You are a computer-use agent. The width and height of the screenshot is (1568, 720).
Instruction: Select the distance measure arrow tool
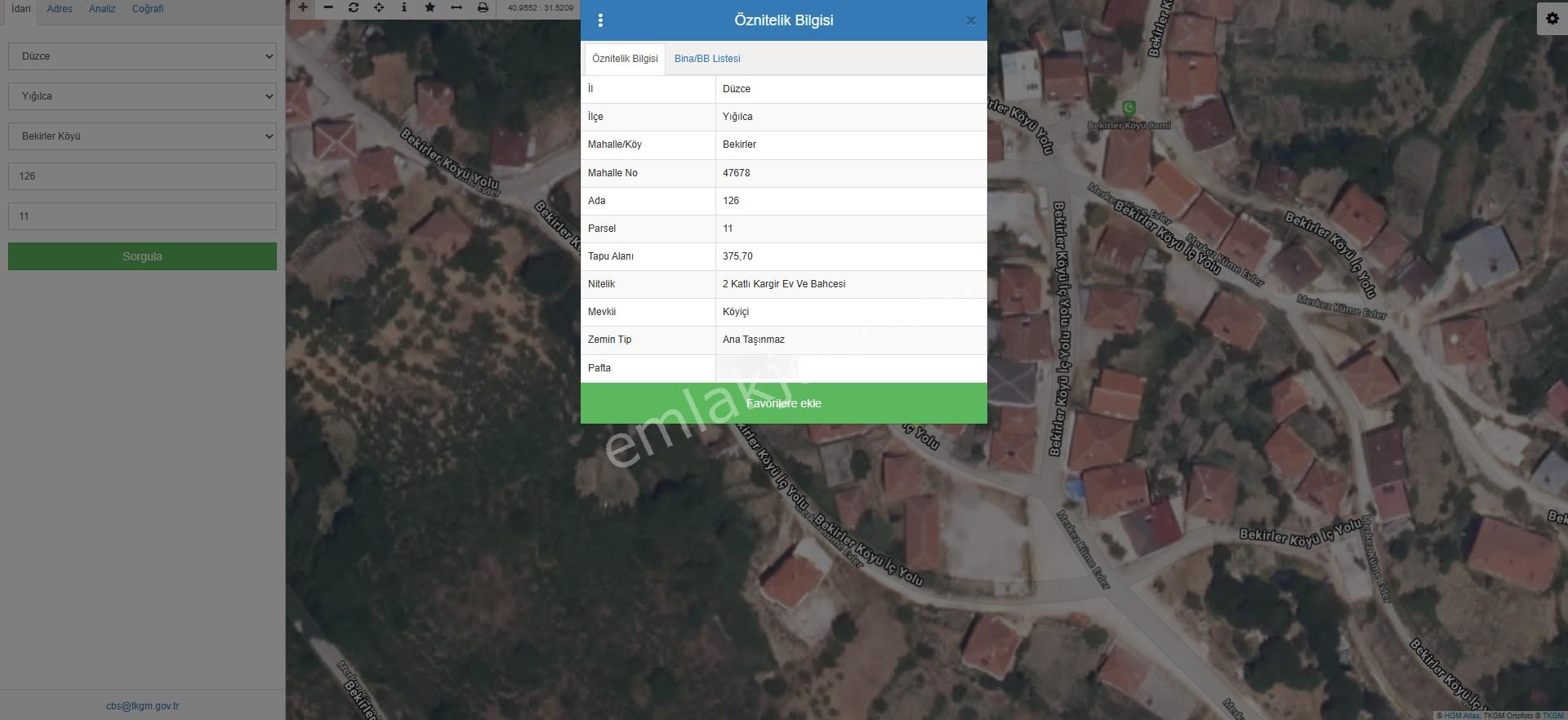click(x=457, y=7)
